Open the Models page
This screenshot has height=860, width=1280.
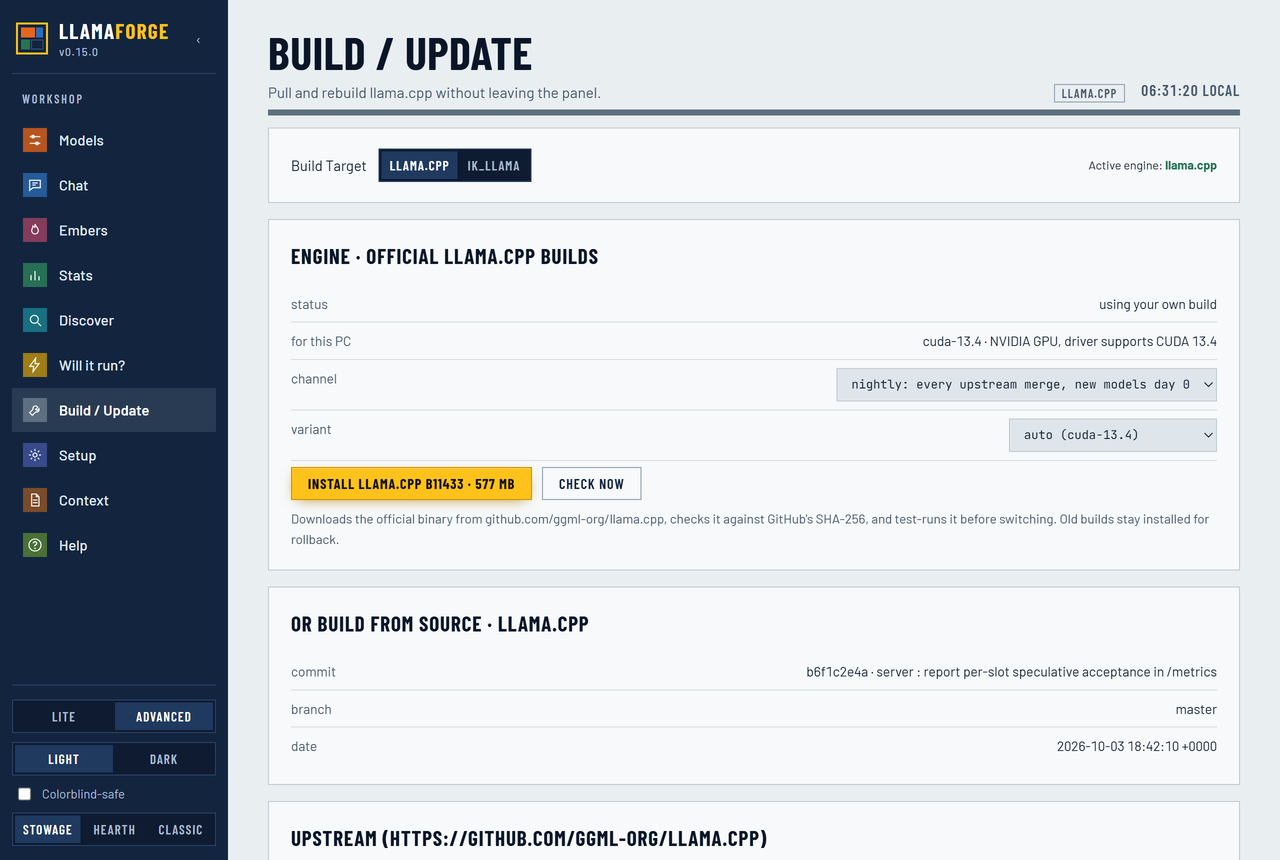pos(114,140)
